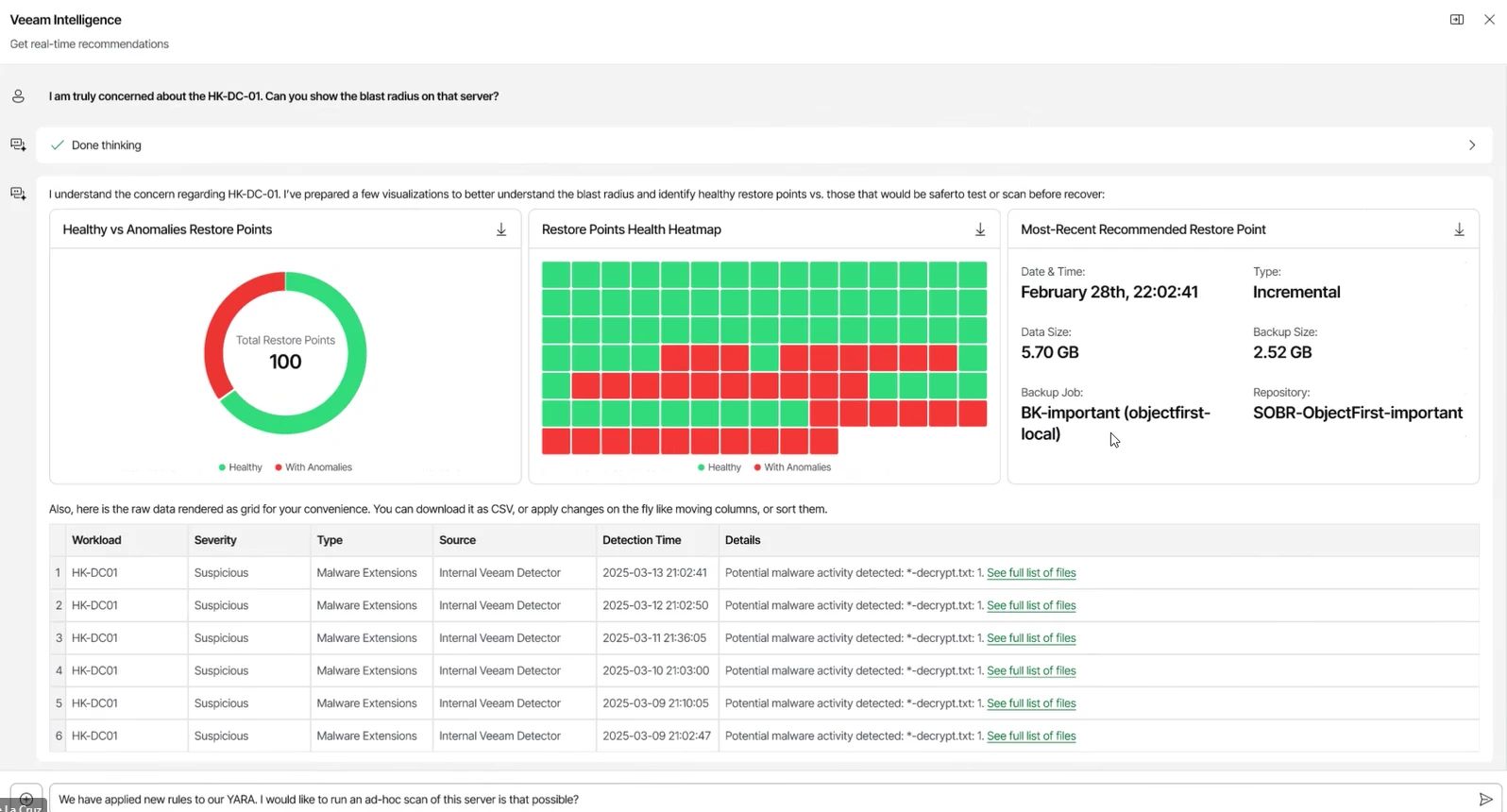
Task: Sort by the Detection Time column header
Action: point(641,540)
